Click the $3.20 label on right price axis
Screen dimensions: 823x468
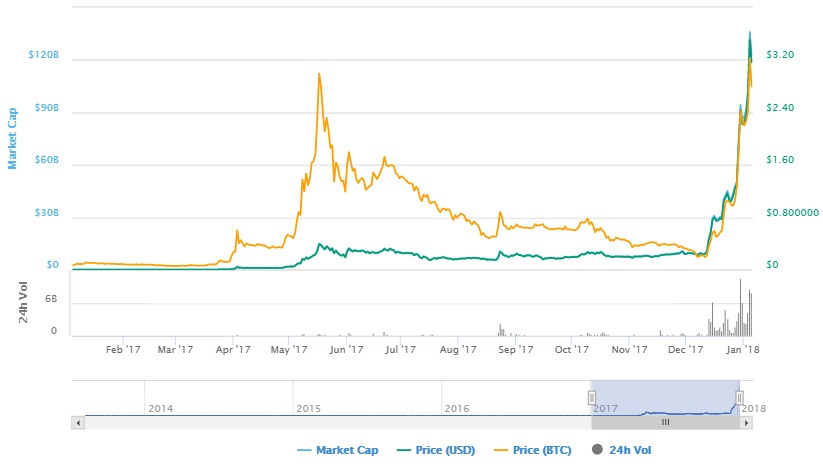pyautogui.click(x=779, y=55)
